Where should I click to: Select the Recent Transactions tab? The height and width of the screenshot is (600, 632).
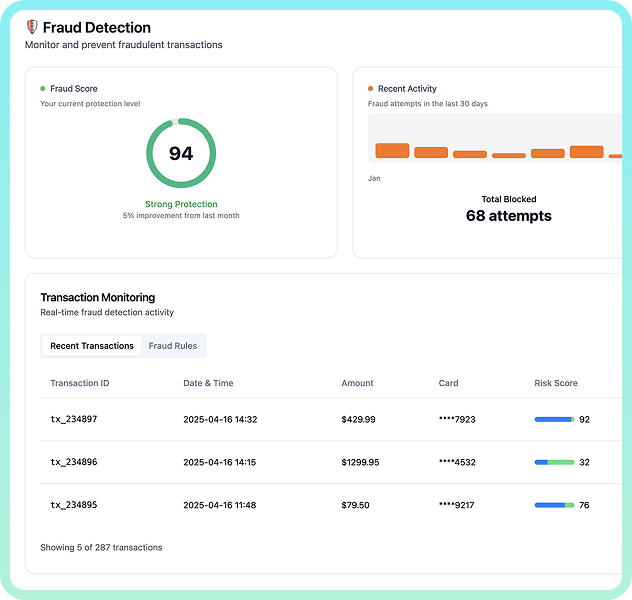tap(92, 346)
